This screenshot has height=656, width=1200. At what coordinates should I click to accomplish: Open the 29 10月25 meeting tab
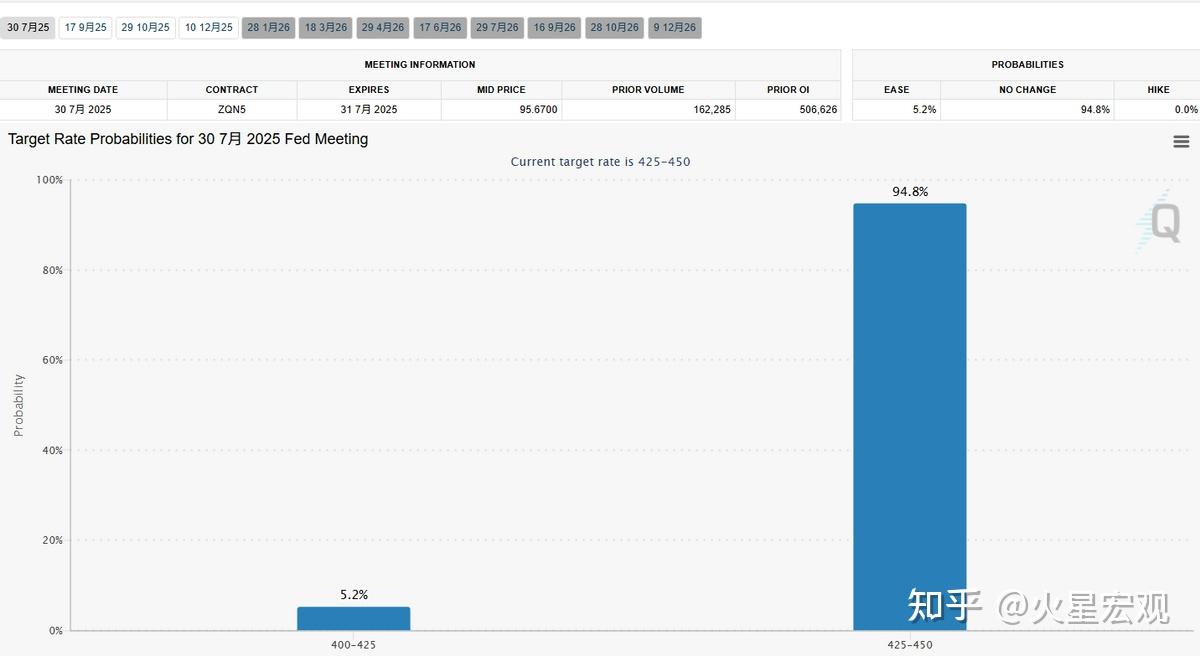[145, 28]
